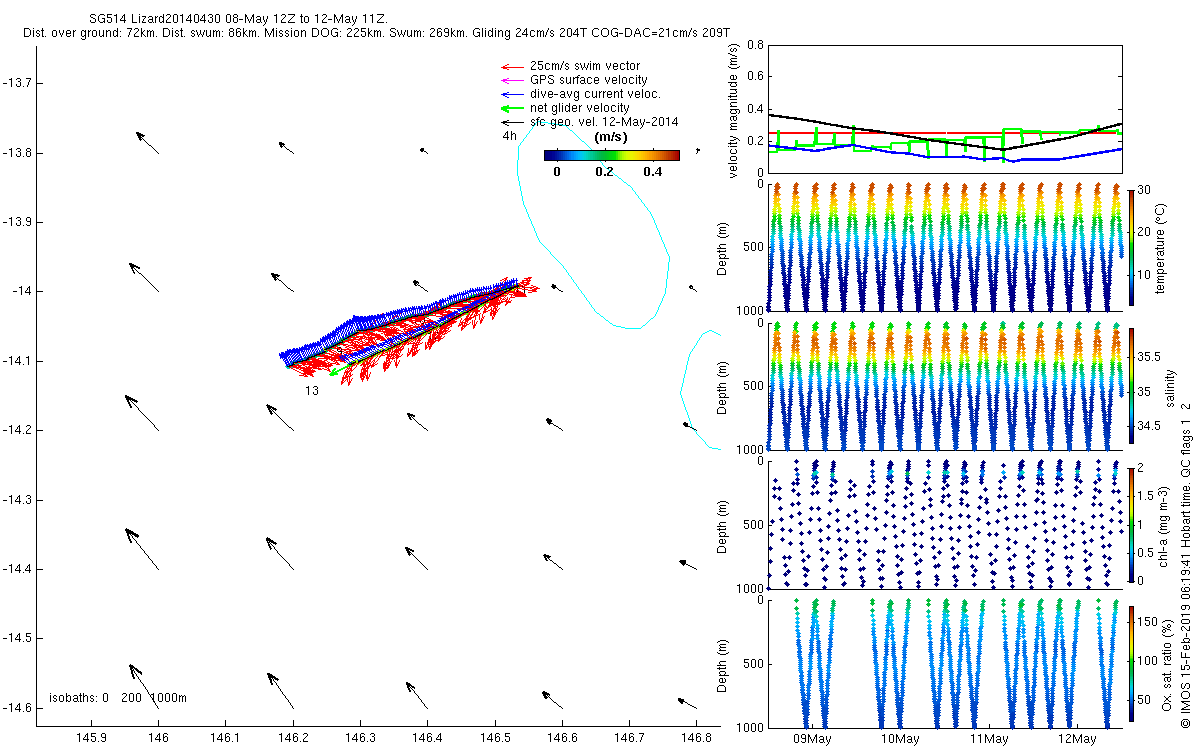Click the '(m/s)' label above the colorbar
Screen dimensions: 1200x750
611,136
